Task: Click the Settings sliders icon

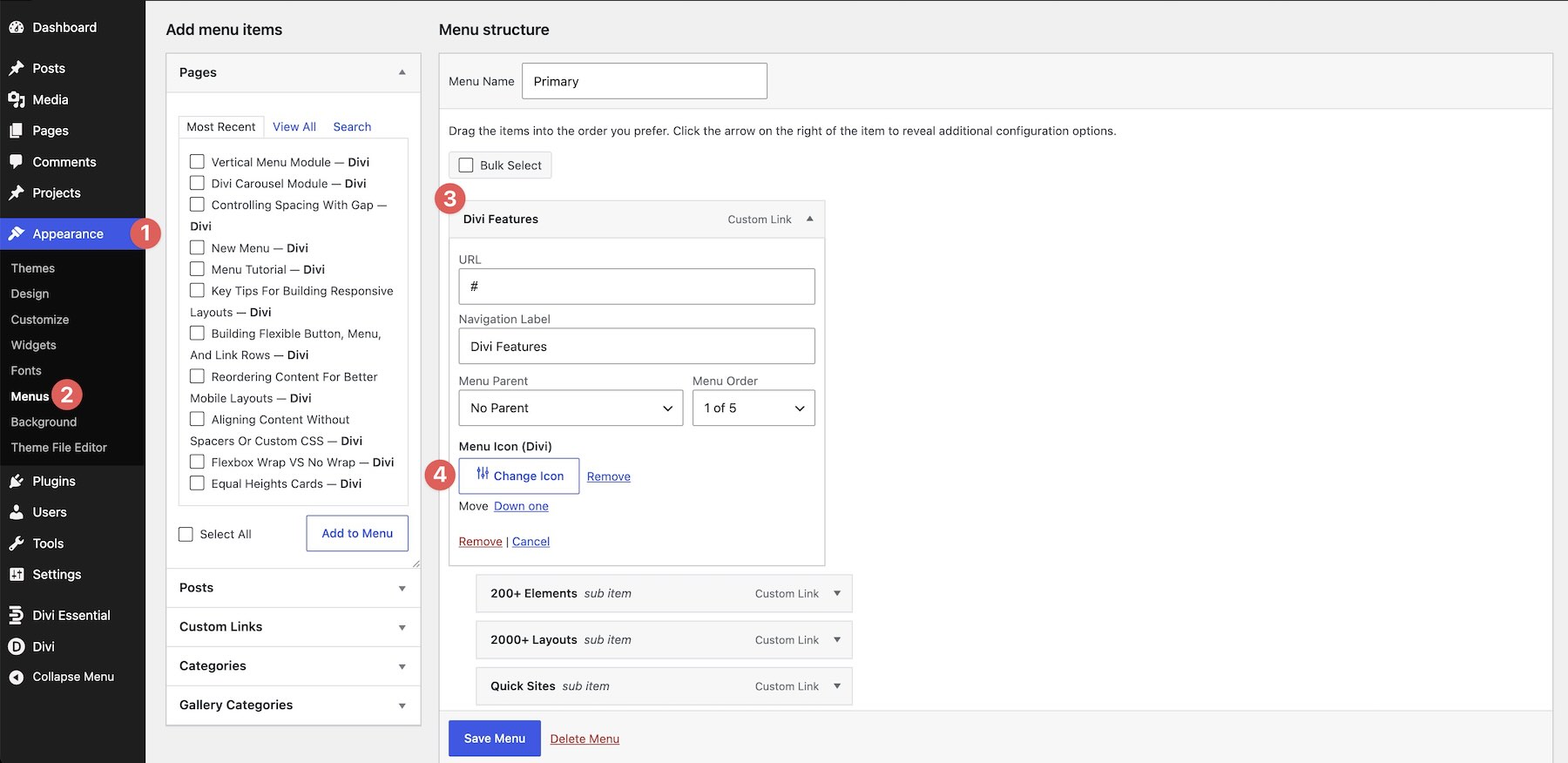Action: click(x=17, y=574)
